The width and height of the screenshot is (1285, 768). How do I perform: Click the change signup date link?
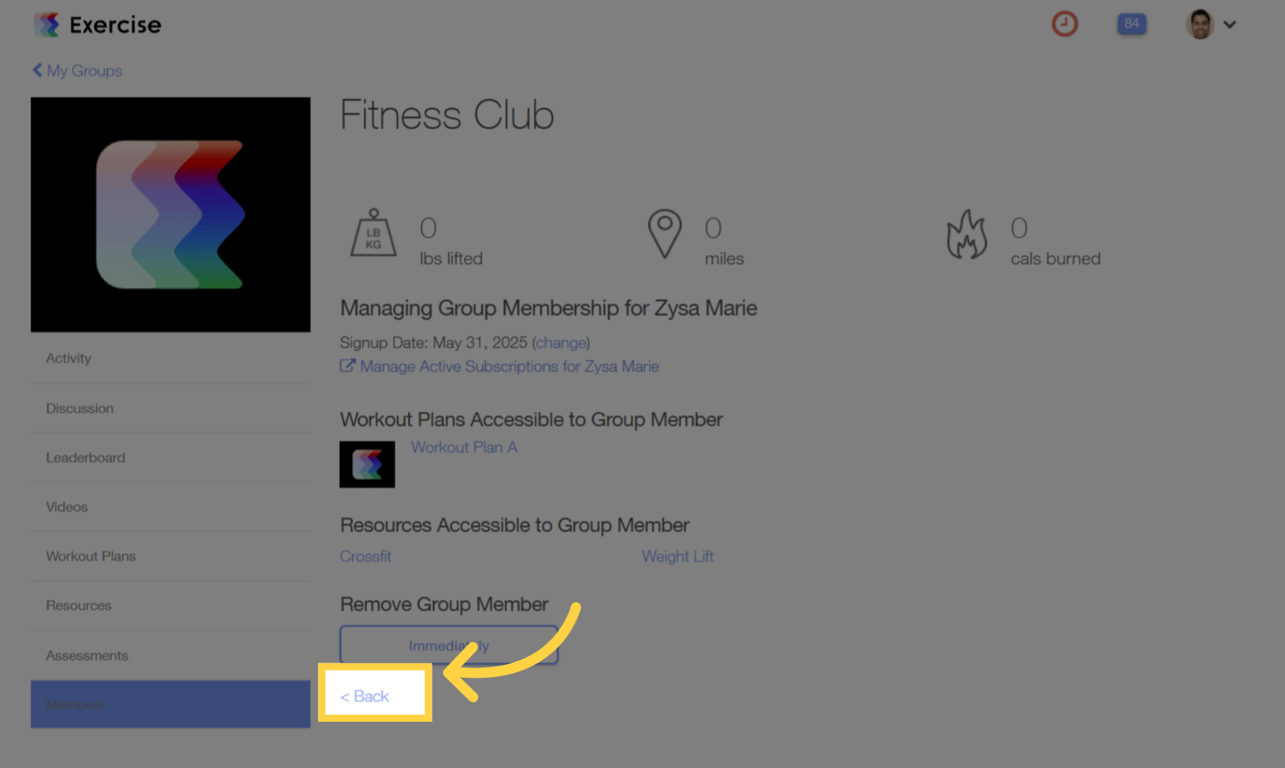[561, 342]
